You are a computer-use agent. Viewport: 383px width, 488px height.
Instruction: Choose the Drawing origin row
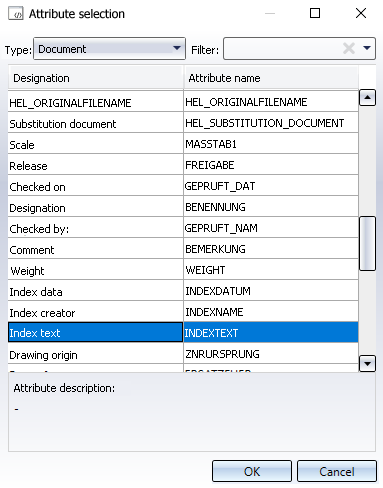point(183,354)
